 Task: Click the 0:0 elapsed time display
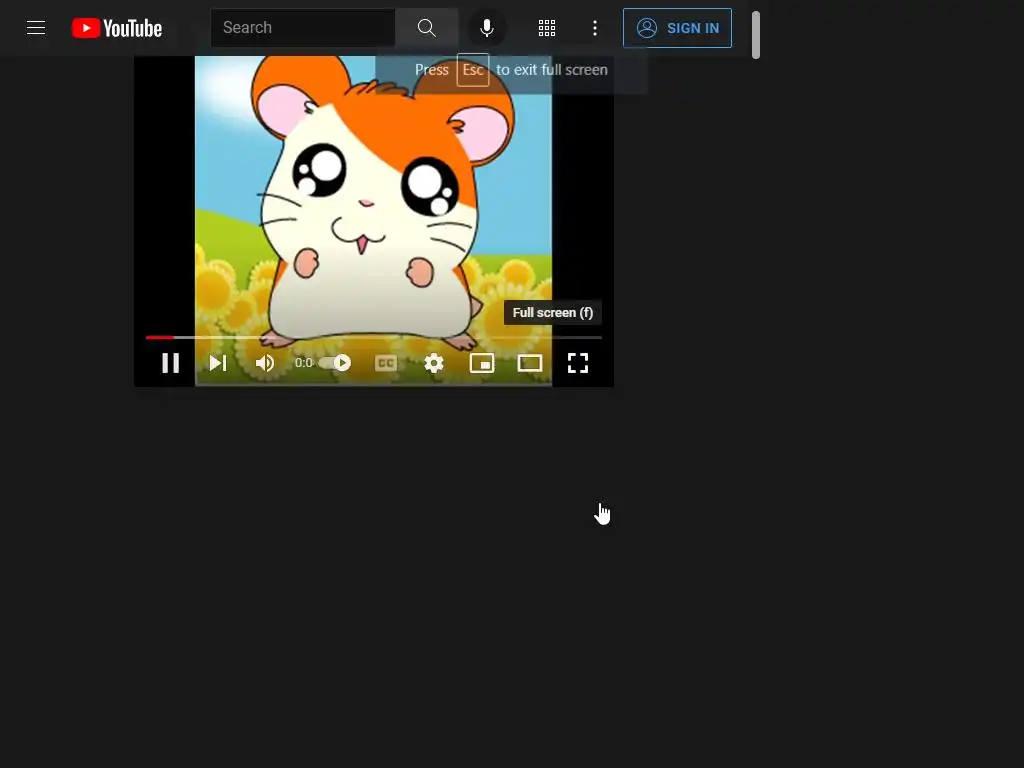tap(304, 362)
